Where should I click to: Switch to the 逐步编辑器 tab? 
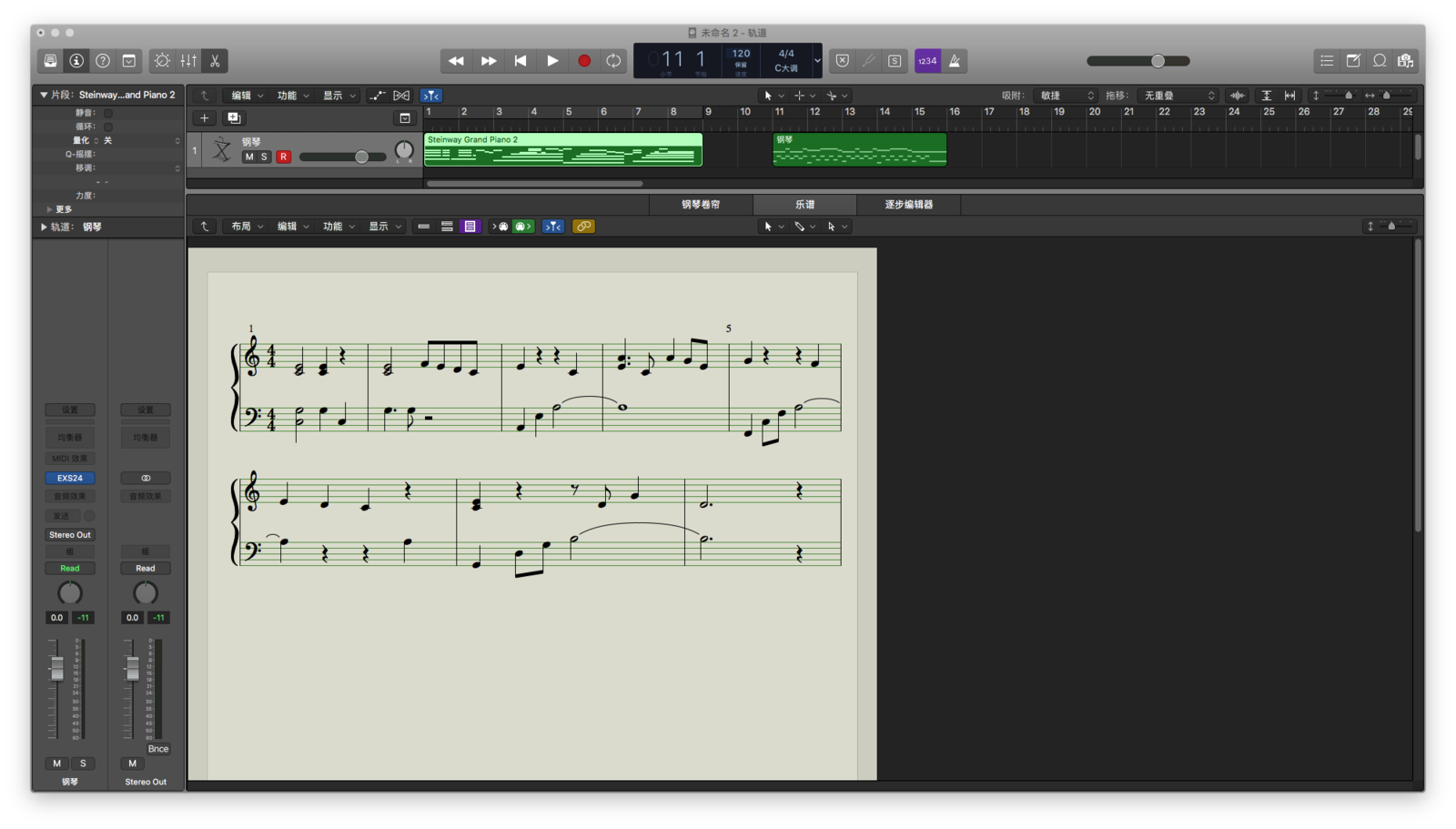(909, 205)
